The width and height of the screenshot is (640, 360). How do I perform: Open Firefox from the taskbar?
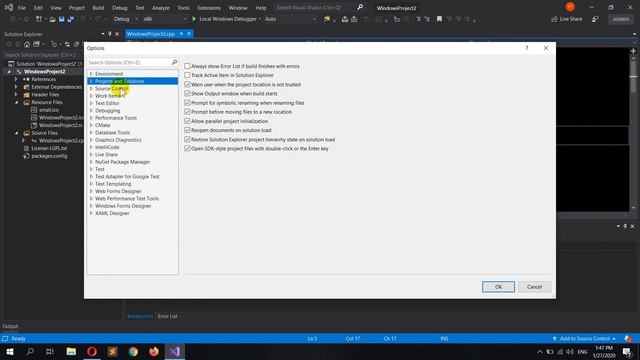pyautogui.click(x=154, y=351)
